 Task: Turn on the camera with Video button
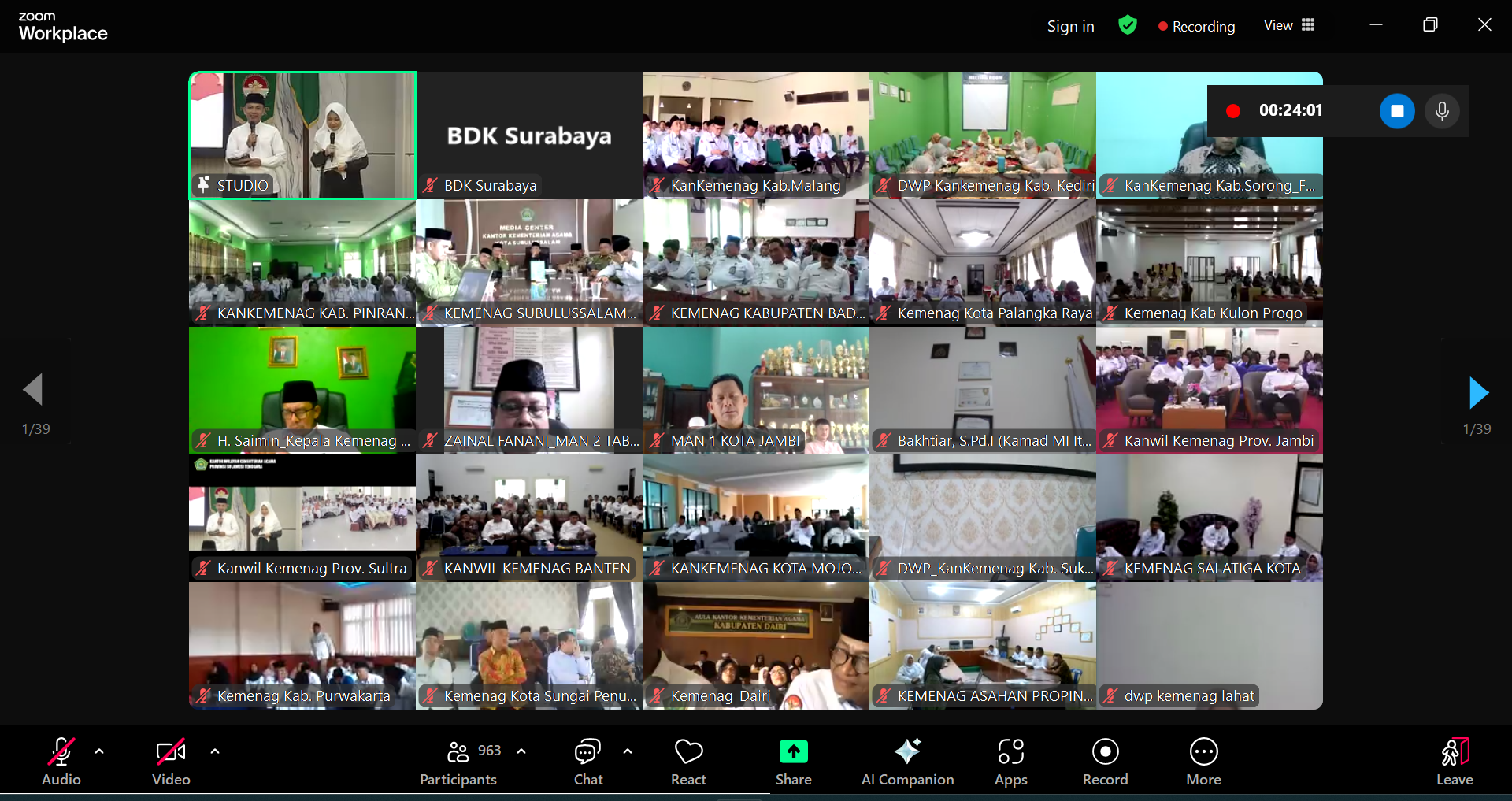click(171, 761)
